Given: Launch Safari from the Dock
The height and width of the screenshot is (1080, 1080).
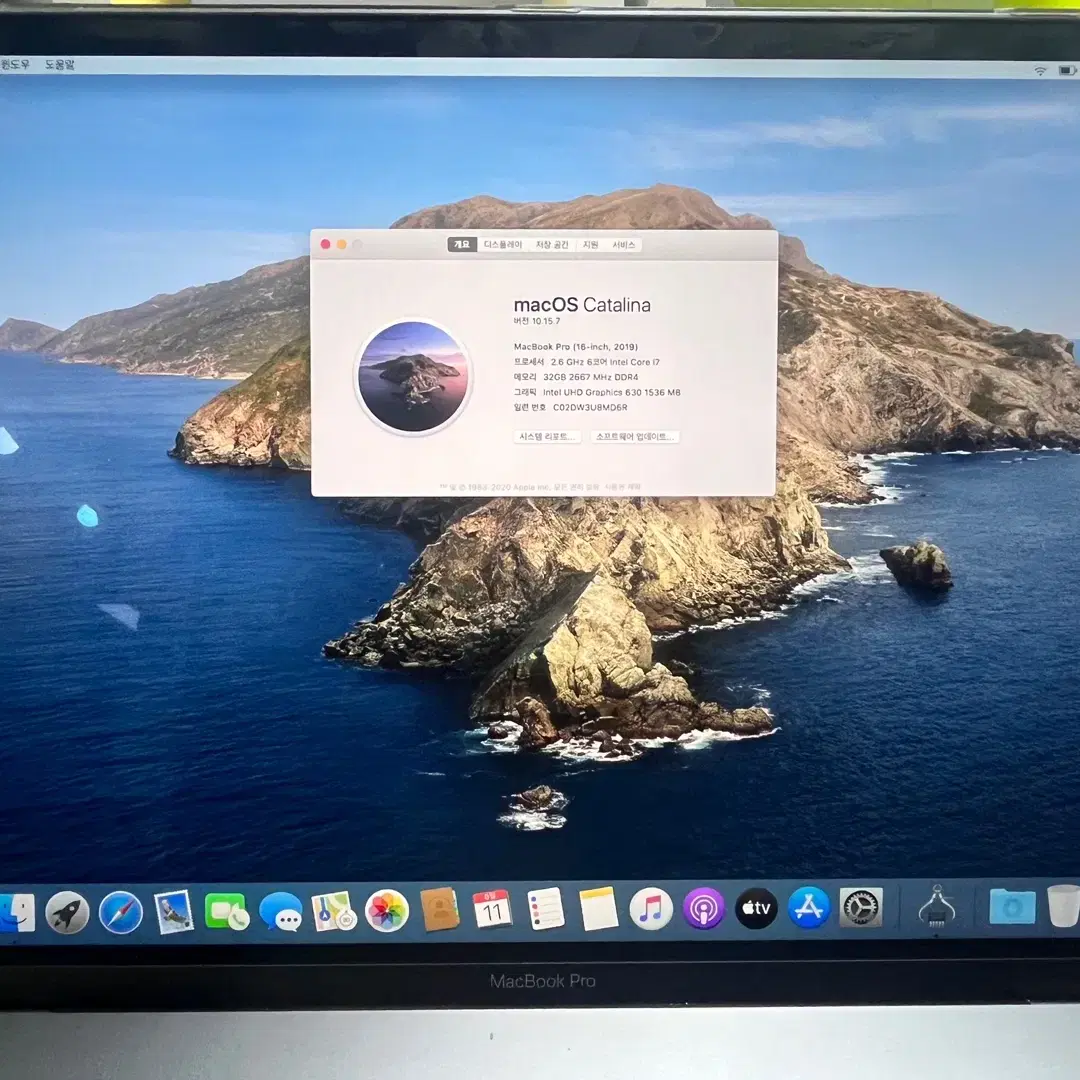Looking at the screenshot, I should 121,912.
